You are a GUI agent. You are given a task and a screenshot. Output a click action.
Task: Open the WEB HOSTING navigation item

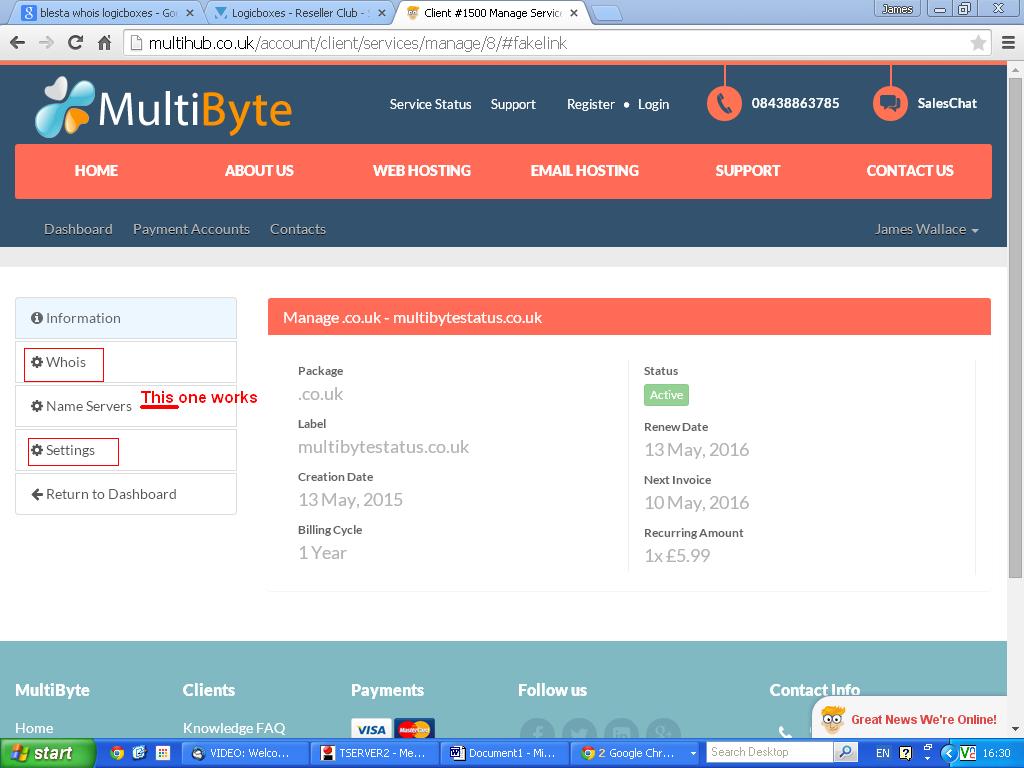coord(422,170)
